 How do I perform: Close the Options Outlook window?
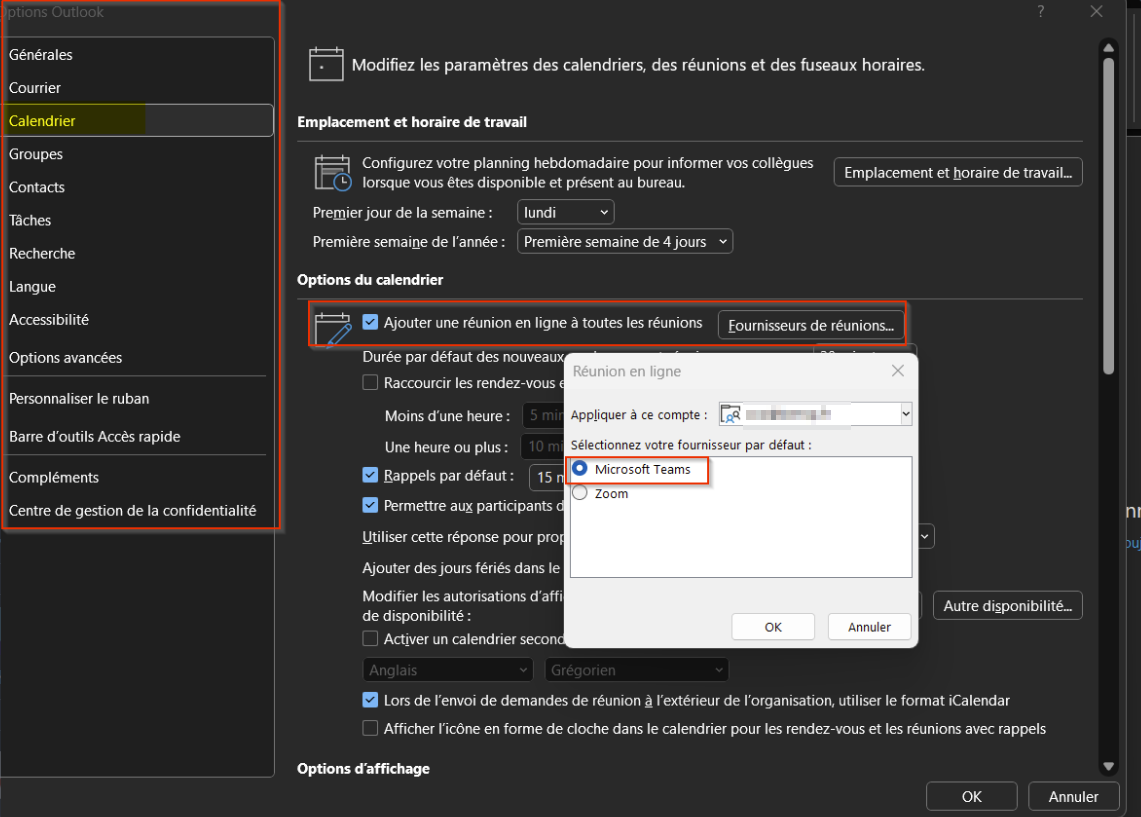pyautogui.click(x=1097, y=12)
